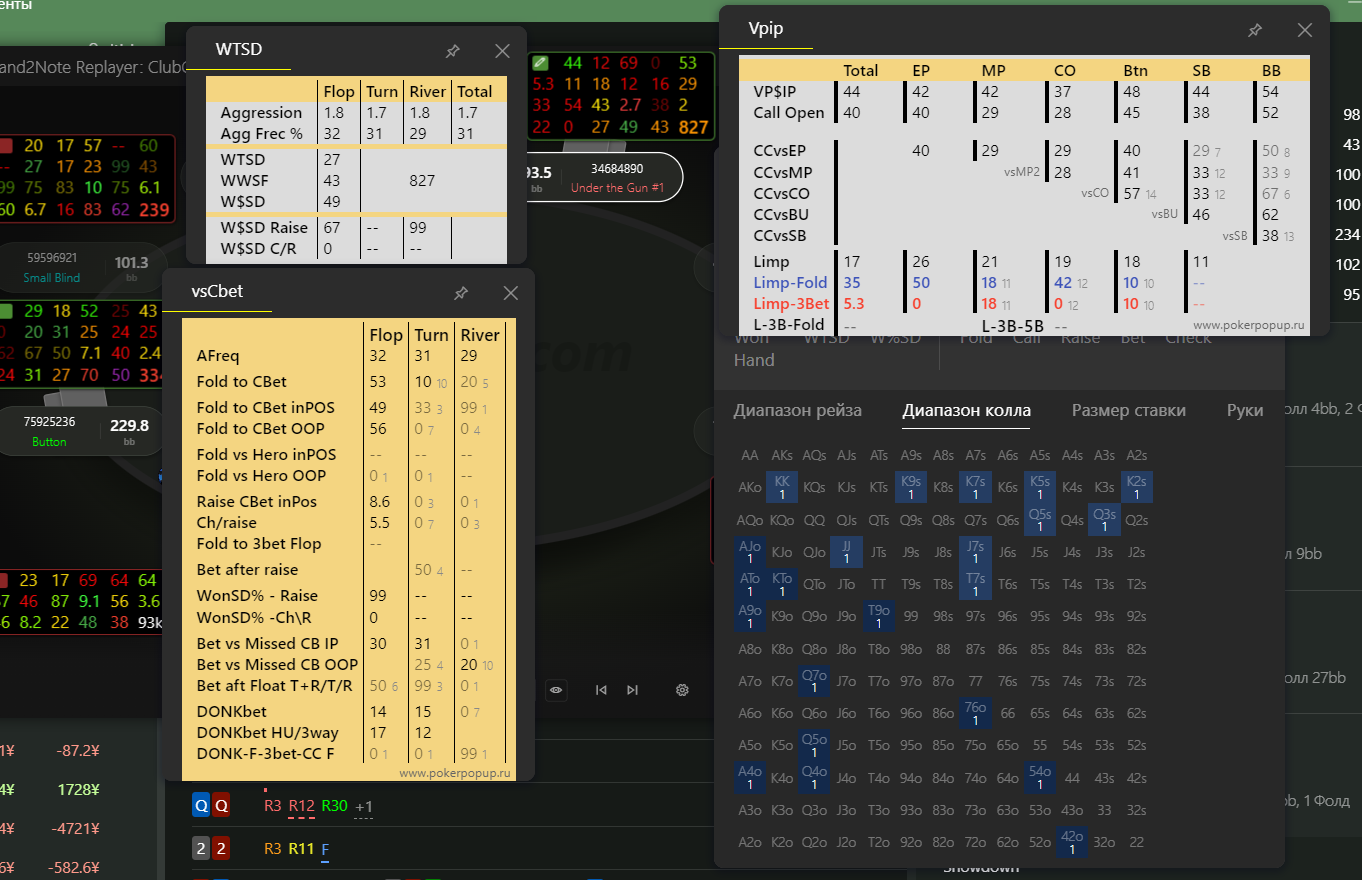Click Button player 75925236
The width and height of the screenshot is (1362, 880).
[x=49, y=432]
